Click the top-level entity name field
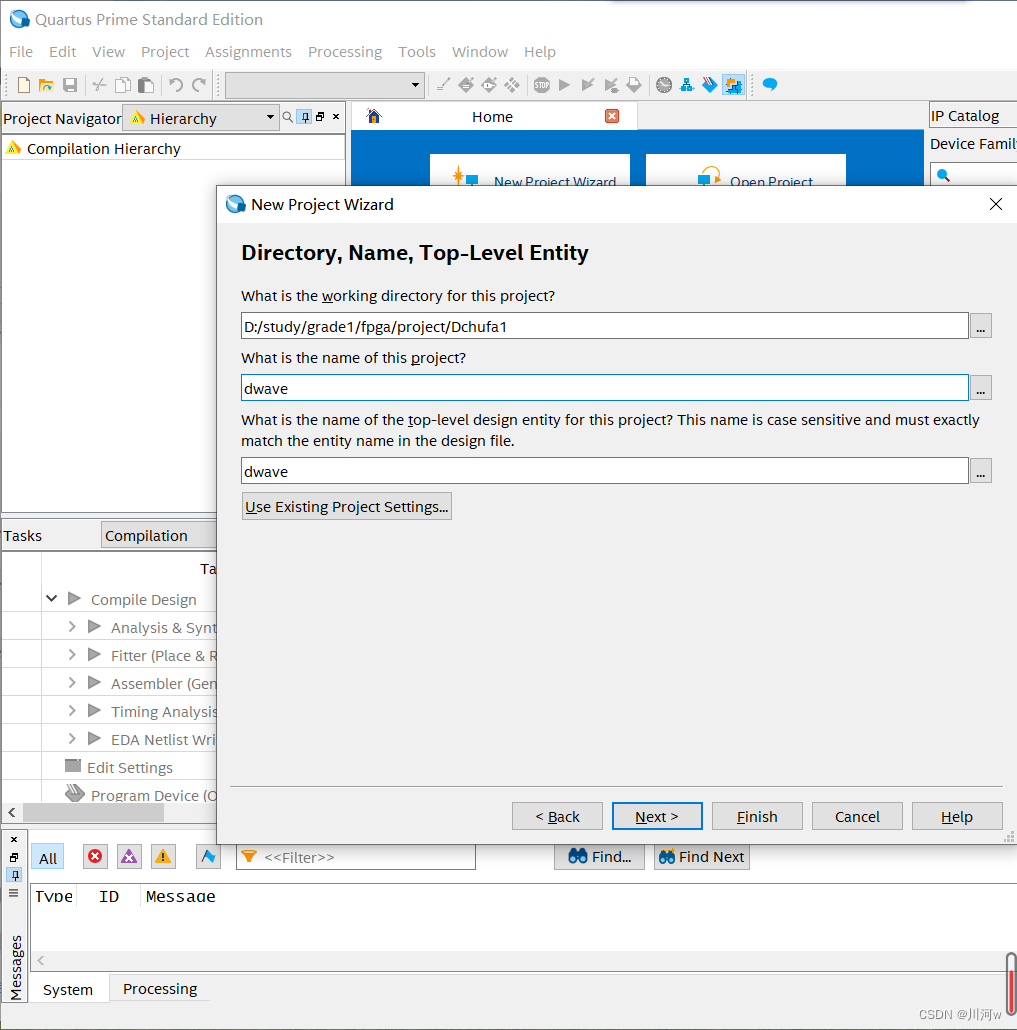 (x=604, y=471)
